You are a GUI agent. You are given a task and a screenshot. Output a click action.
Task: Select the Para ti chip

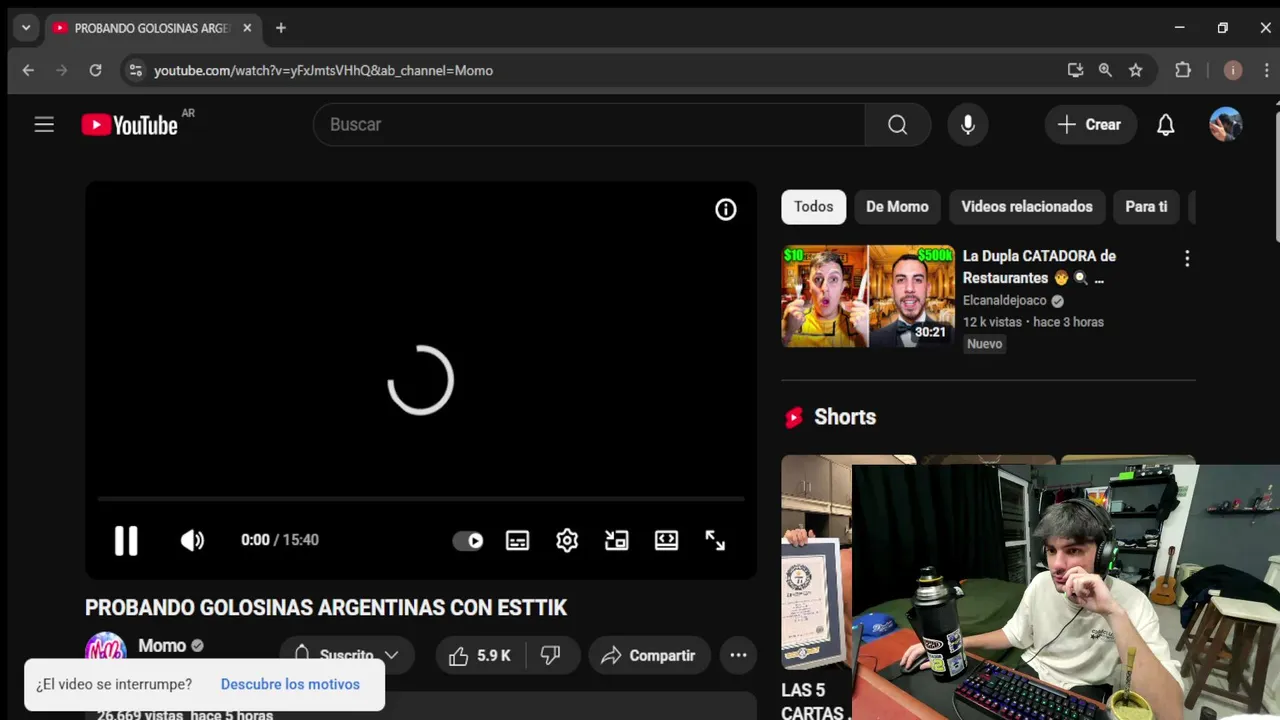[1146, 207]
